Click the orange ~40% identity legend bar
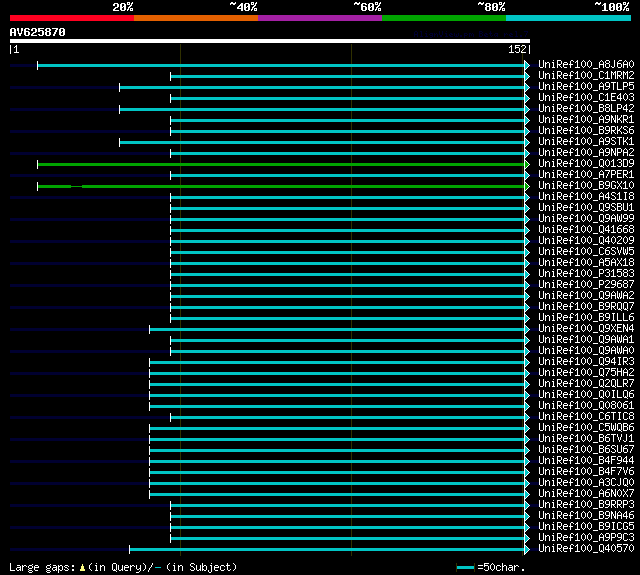The image size is (640, 575). tap(196, 18)
